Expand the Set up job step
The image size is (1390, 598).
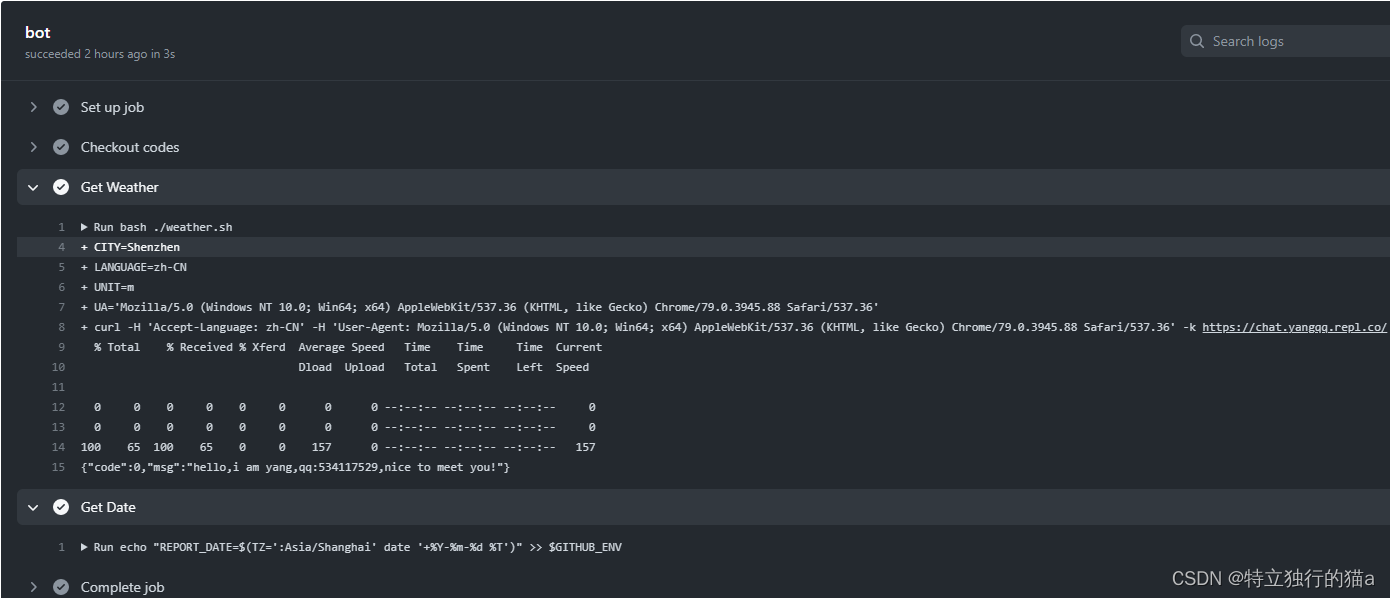[33, 107]
